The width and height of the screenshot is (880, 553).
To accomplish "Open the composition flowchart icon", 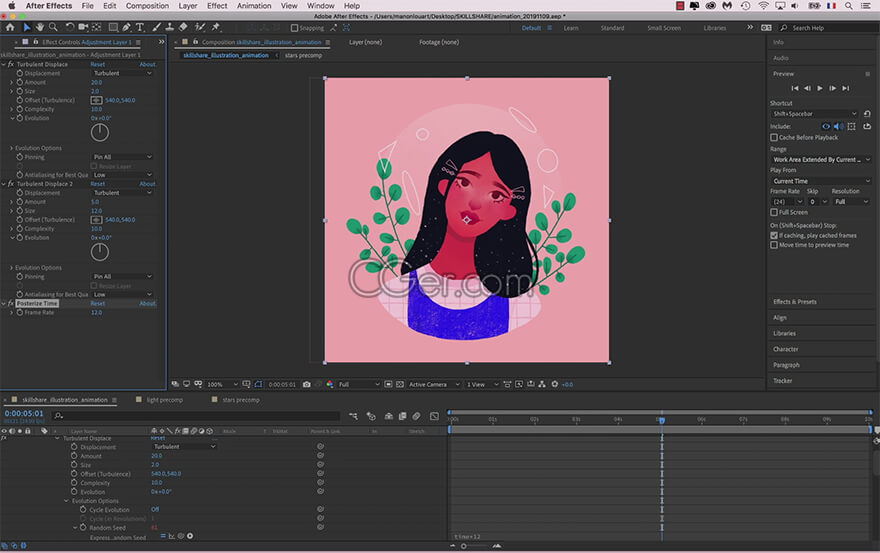I will click(542, 385).
